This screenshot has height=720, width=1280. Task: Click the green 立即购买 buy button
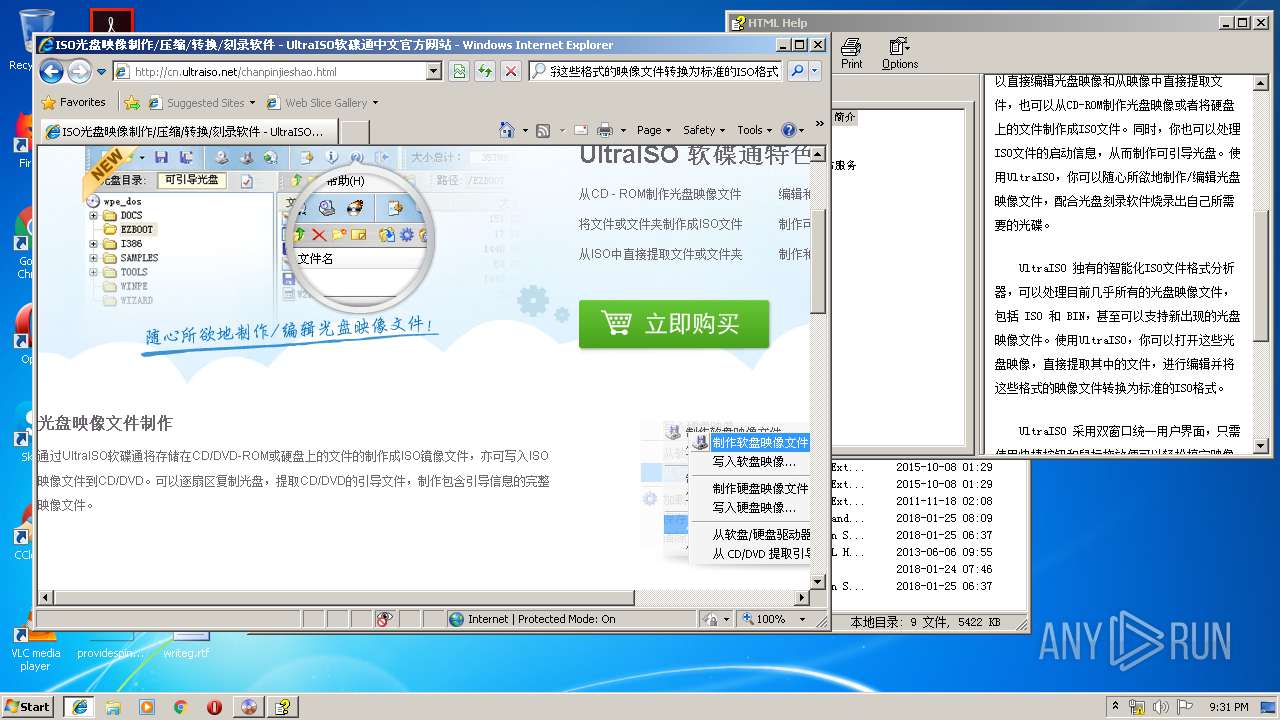[674, 324]
